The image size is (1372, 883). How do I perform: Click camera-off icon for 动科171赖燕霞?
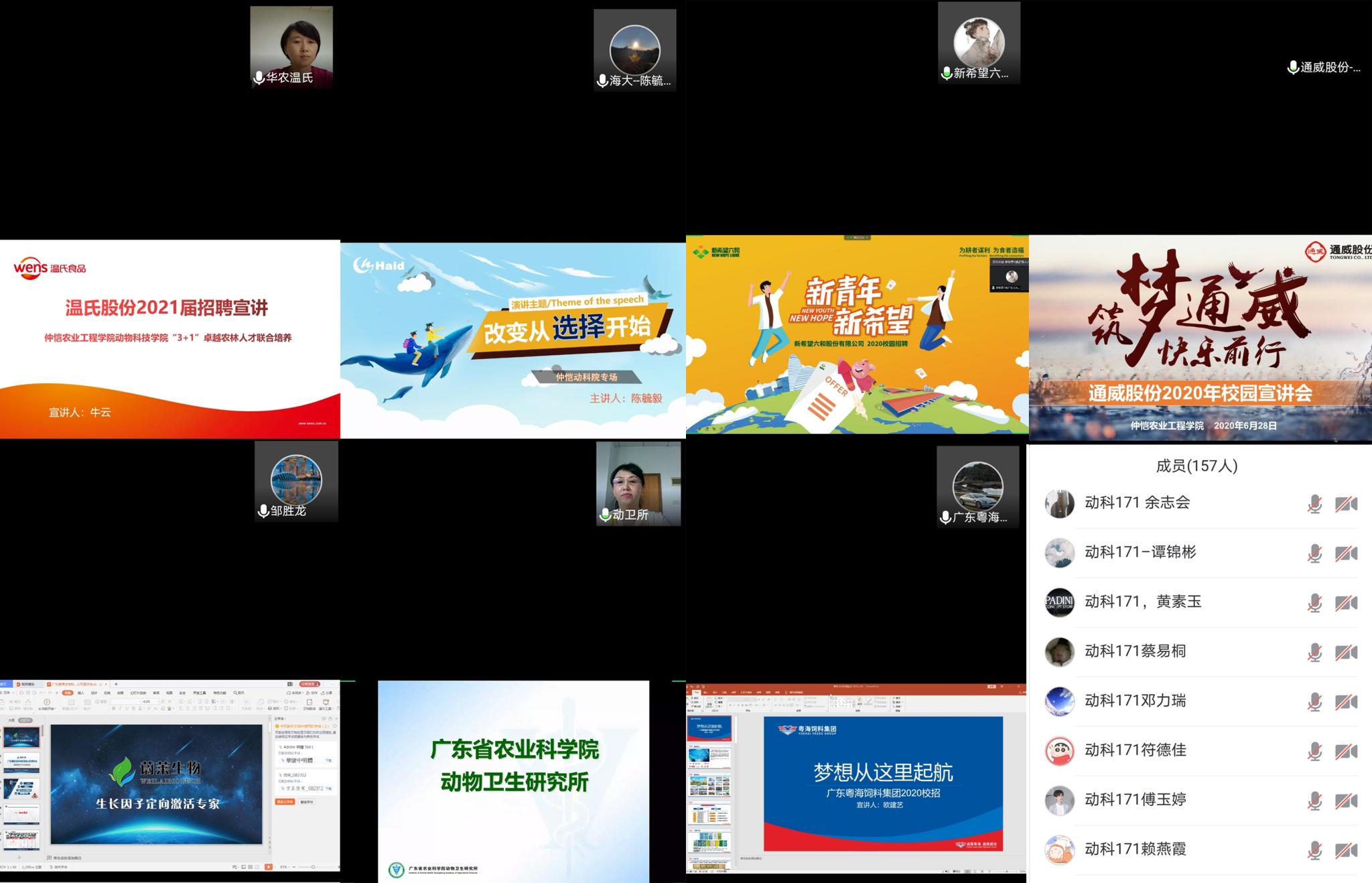pos(1346,850)
